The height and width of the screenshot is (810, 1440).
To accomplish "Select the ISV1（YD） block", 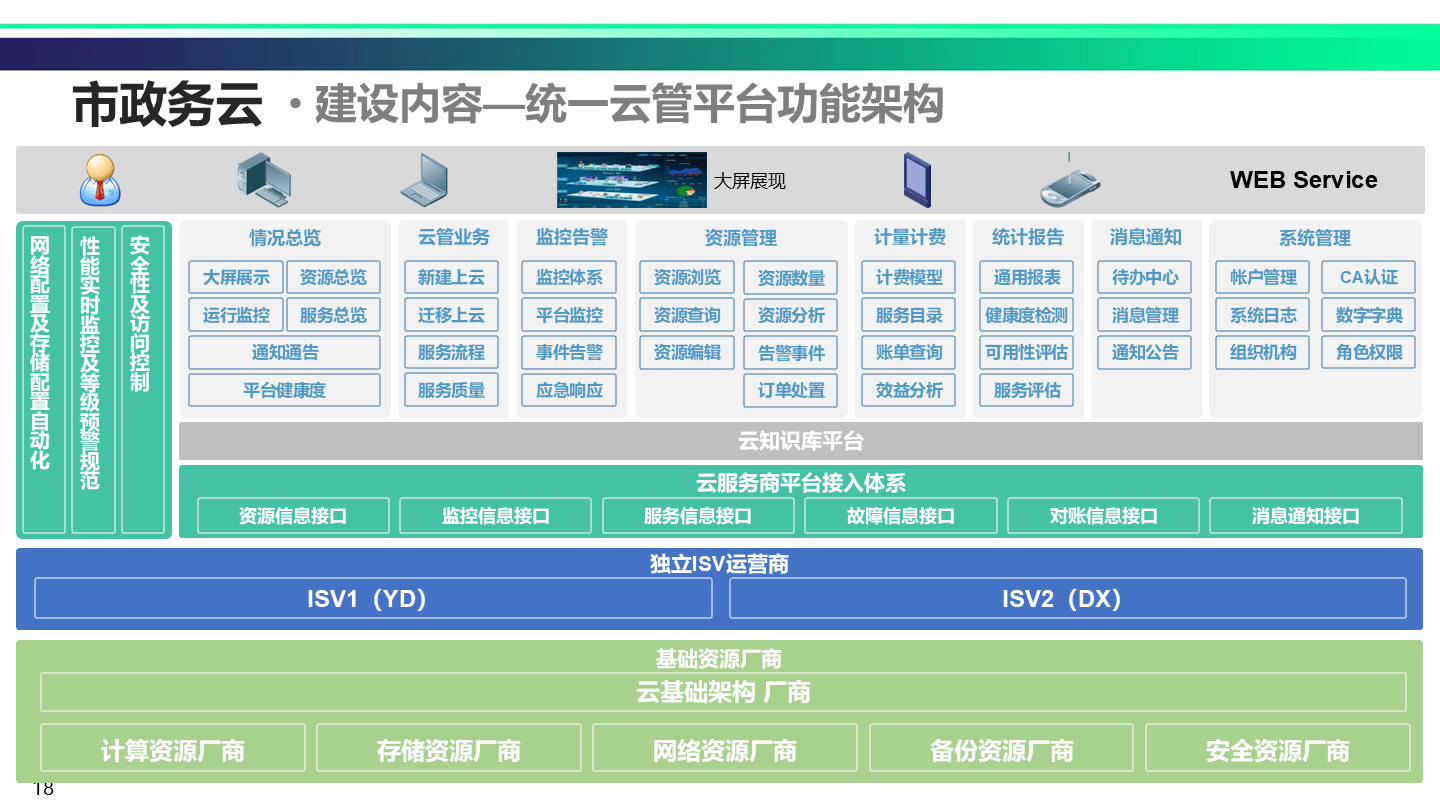I will click(x=373, y=598).
